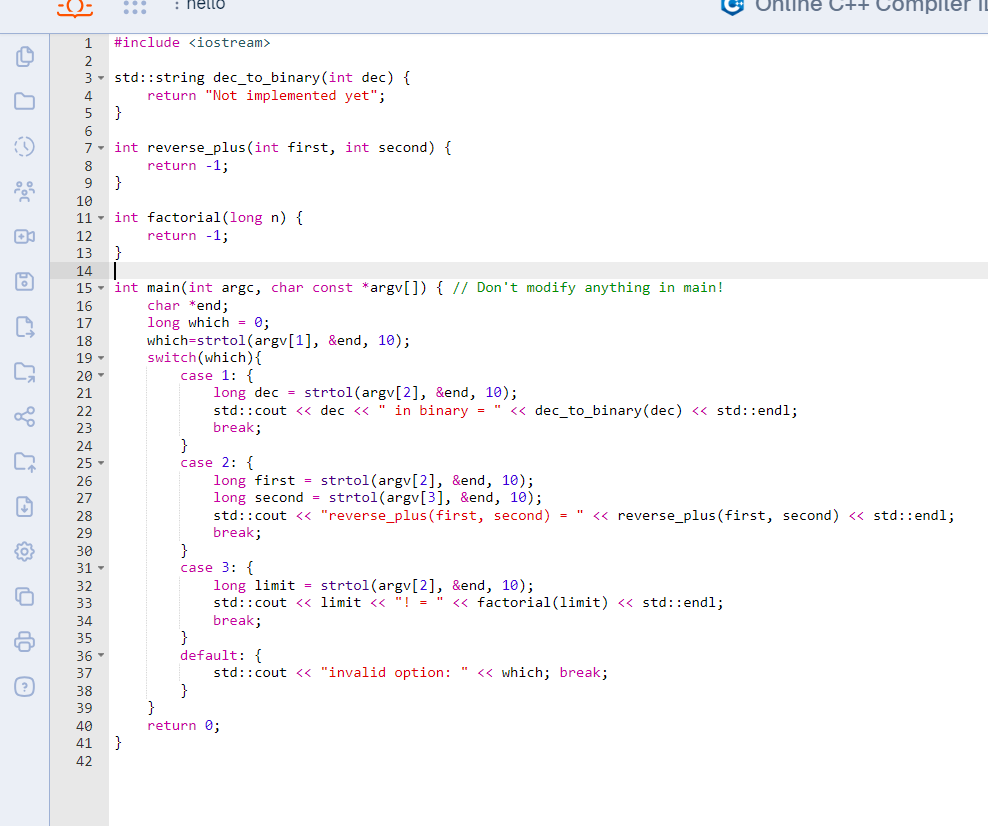
Task: Click line number 42 in gutter
Action: [84, 761]
